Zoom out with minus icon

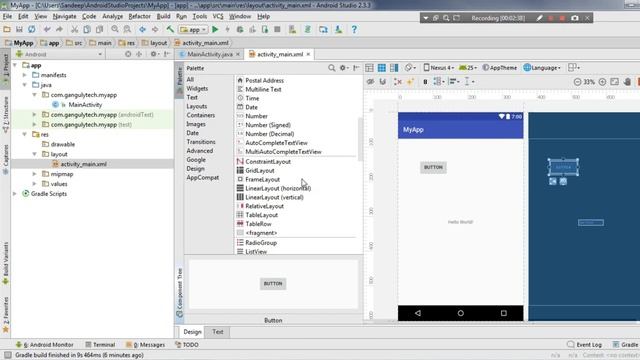pyautogui.click(x=577, y=82)
